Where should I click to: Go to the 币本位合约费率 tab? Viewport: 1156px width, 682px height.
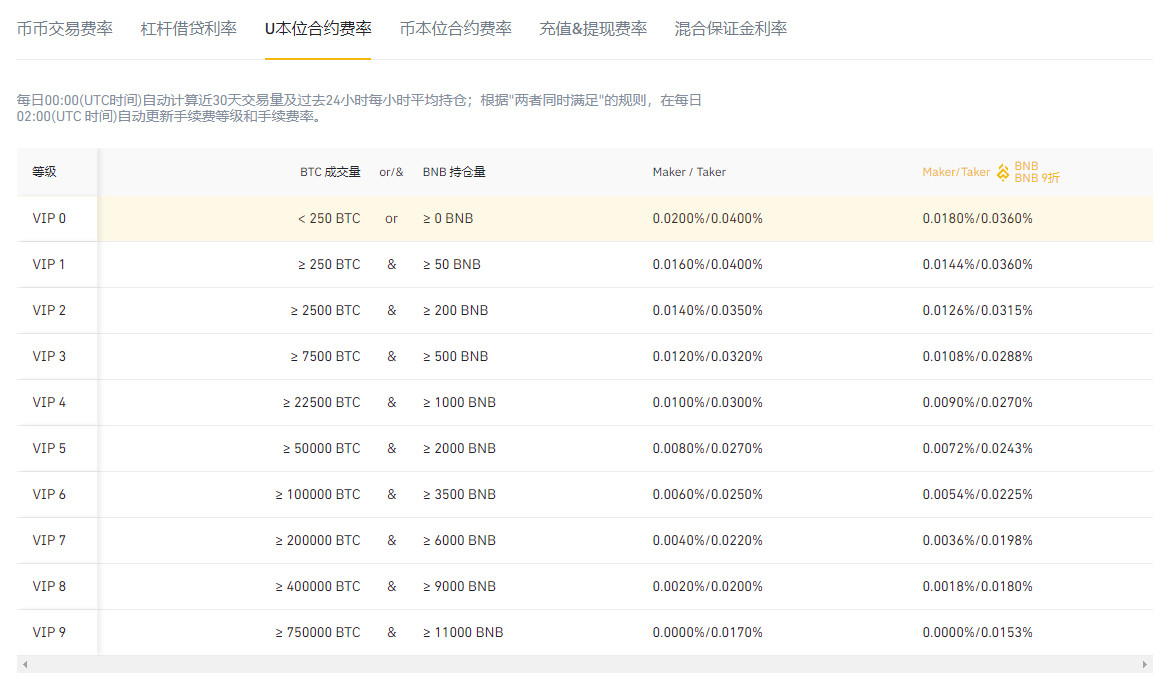tap(455, 29)
